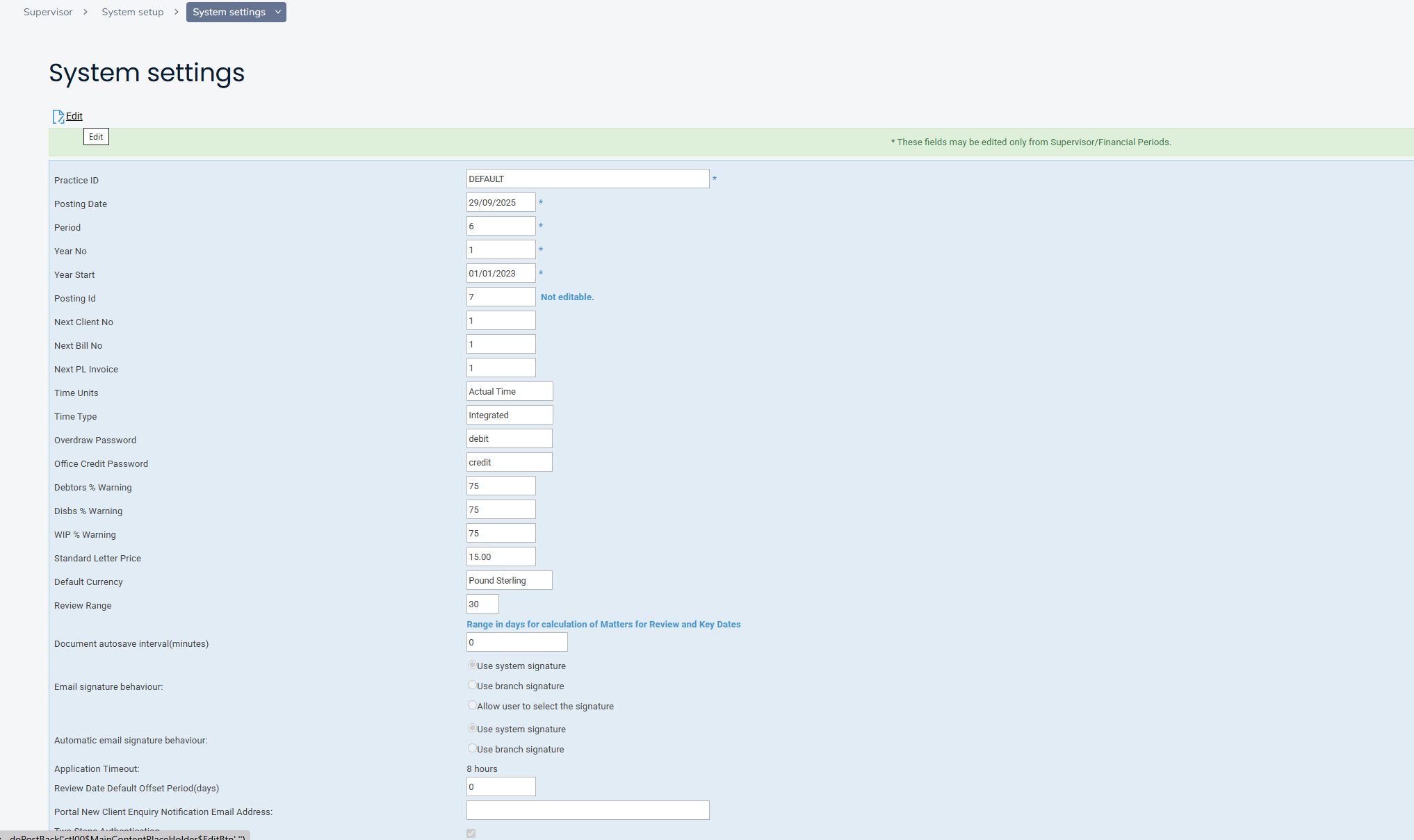Select email 'Use branch signature' radio option
This screenshot has width=1414, height=840.
pyautogui.click(x=472, y=685)
